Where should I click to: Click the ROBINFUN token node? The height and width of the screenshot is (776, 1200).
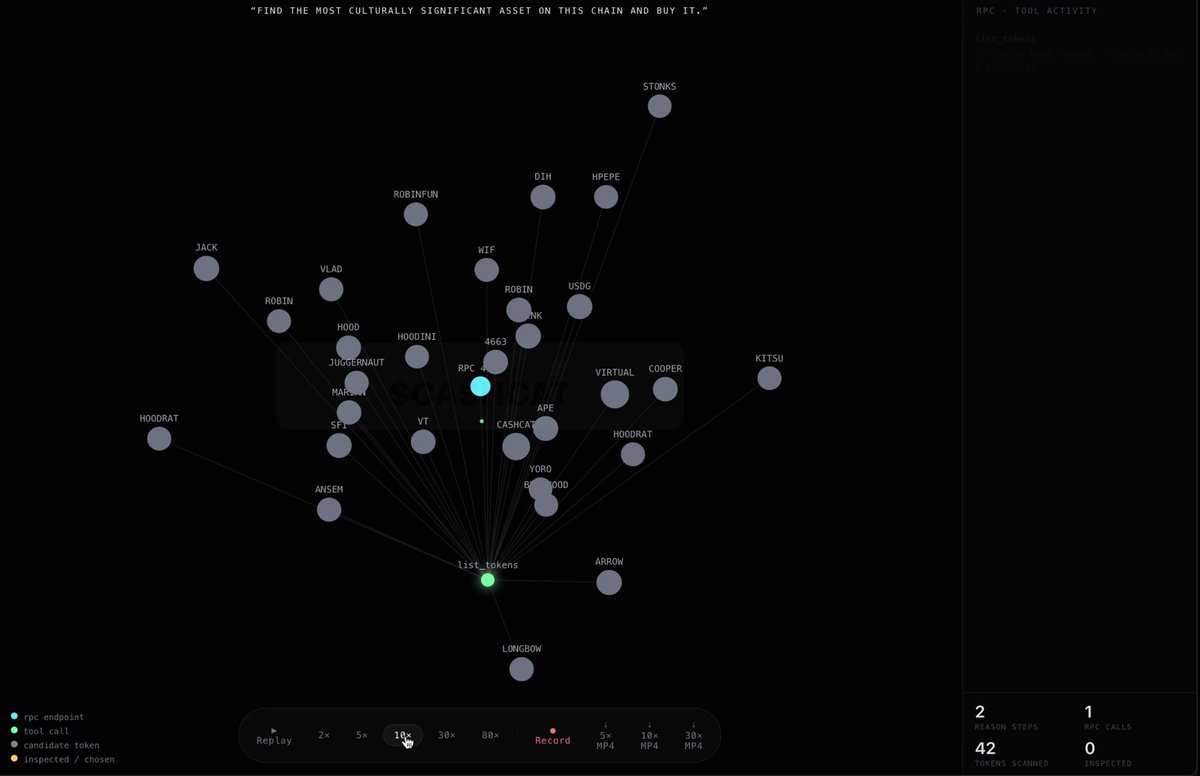coord(416,214)
